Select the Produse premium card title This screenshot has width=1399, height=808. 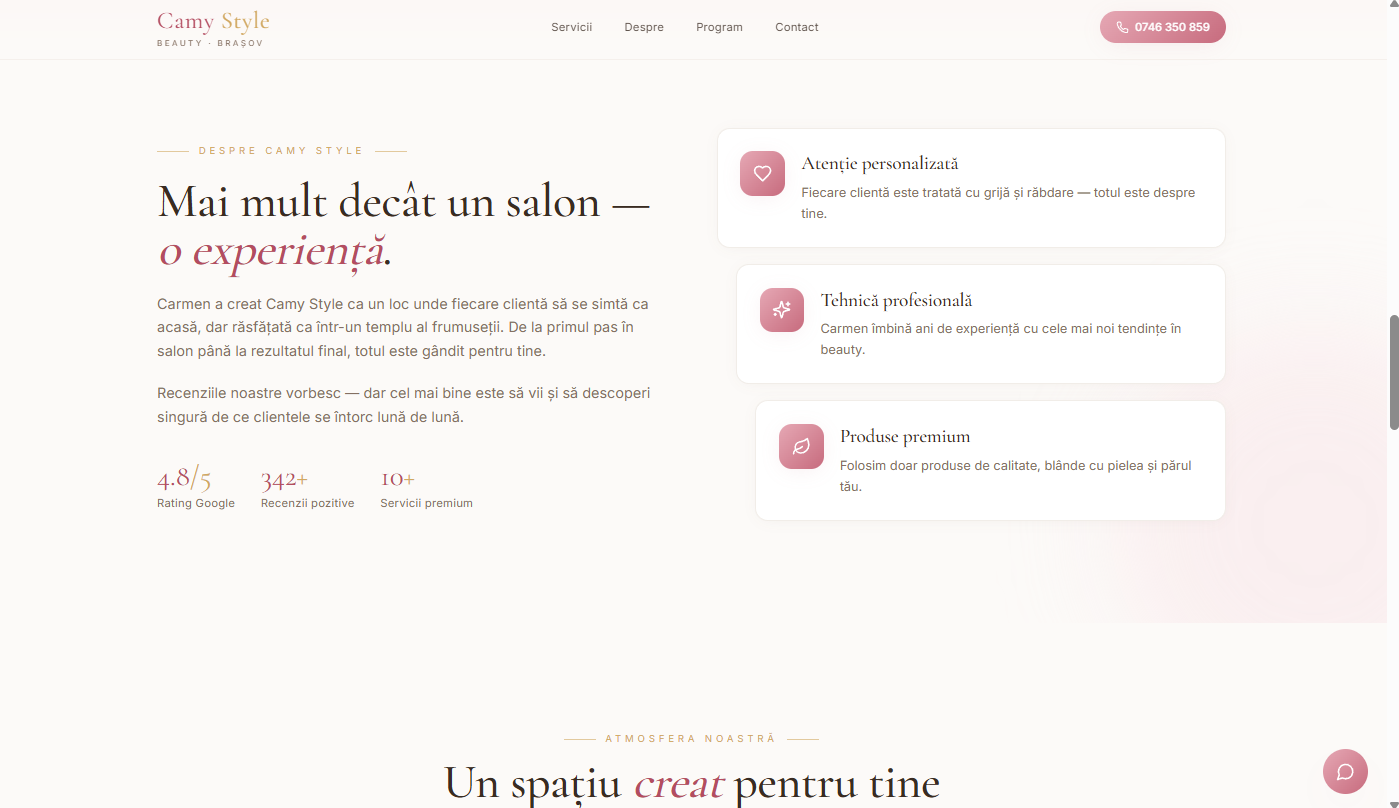(x=905, y=436)
